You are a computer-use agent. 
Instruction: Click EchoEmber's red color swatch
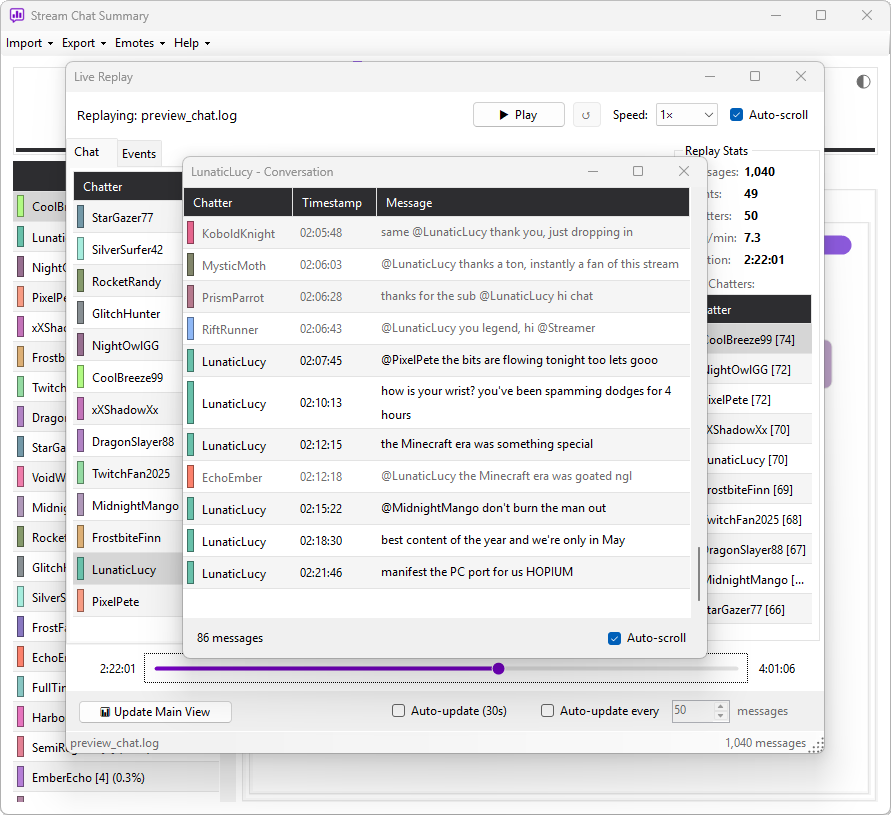[191, 477]
